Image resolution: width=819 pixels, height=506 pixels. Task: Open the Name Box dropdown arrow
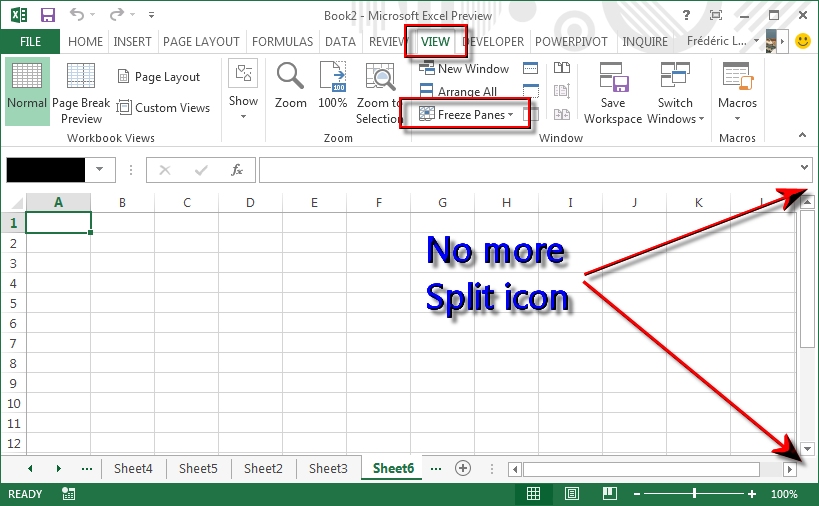[x=99, y=169]
